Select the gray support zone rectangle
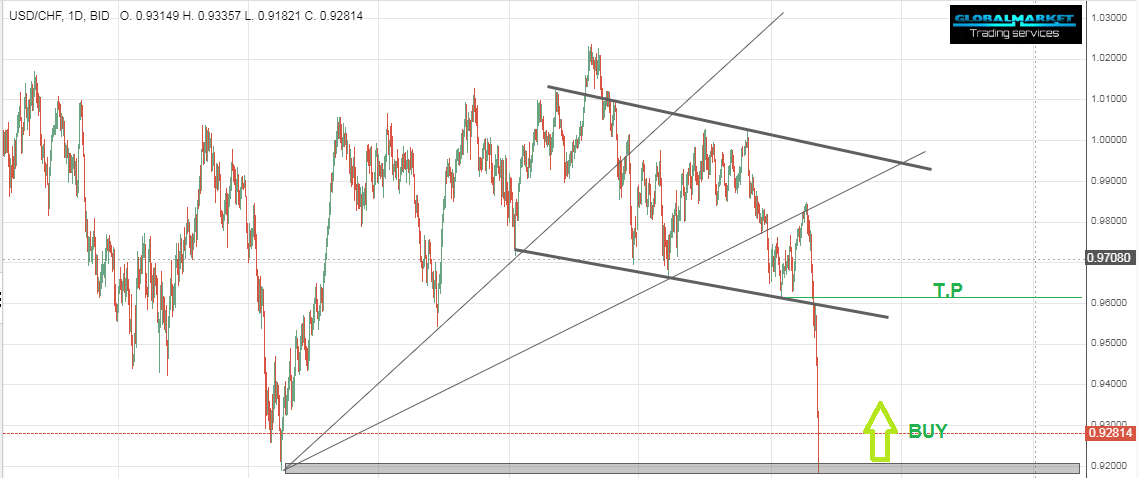 coord(680,468)
